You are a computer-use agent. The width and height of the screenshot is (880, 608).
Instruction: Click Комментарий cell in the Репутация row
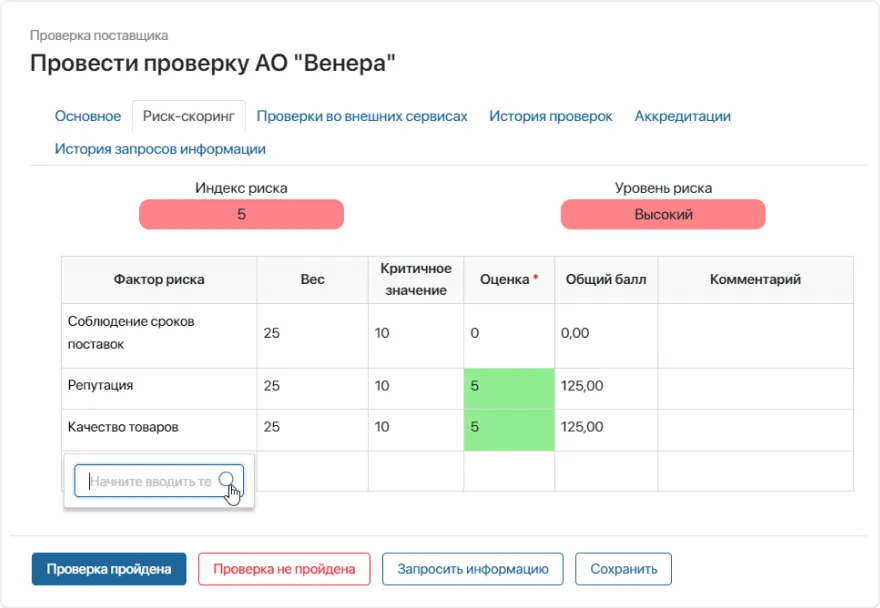coord(755,385)
